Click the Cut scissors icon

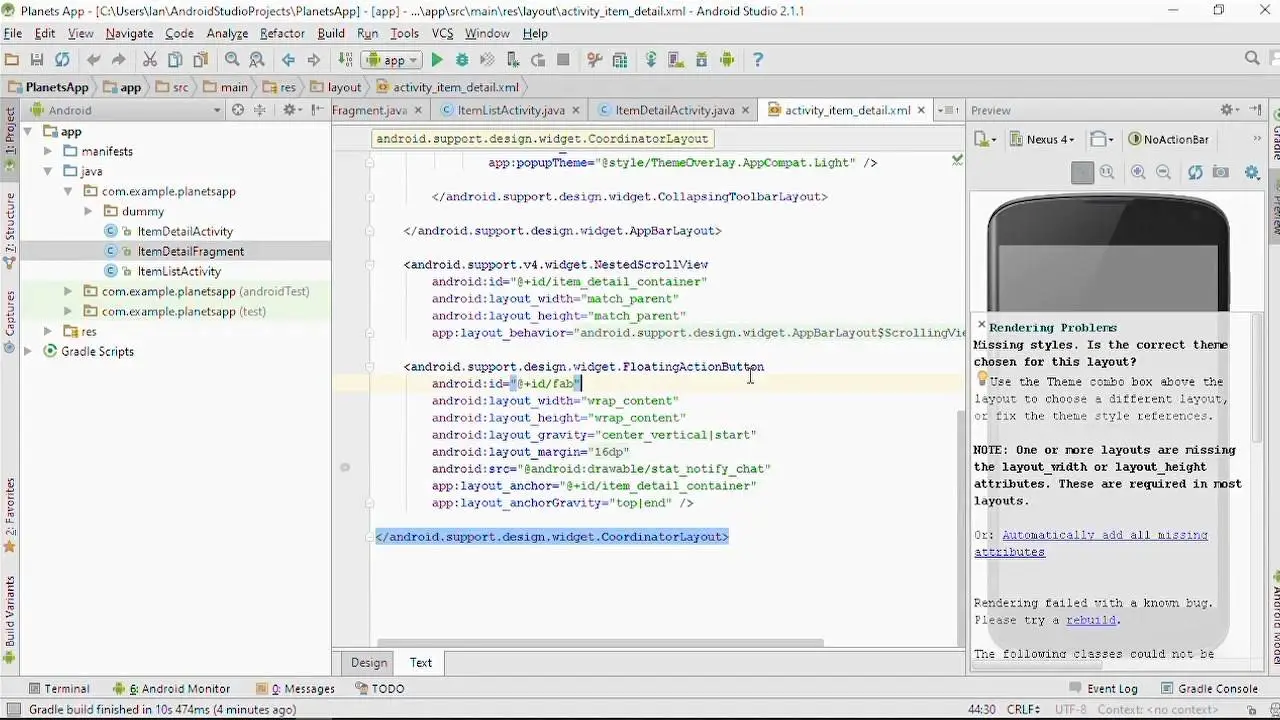150,60
